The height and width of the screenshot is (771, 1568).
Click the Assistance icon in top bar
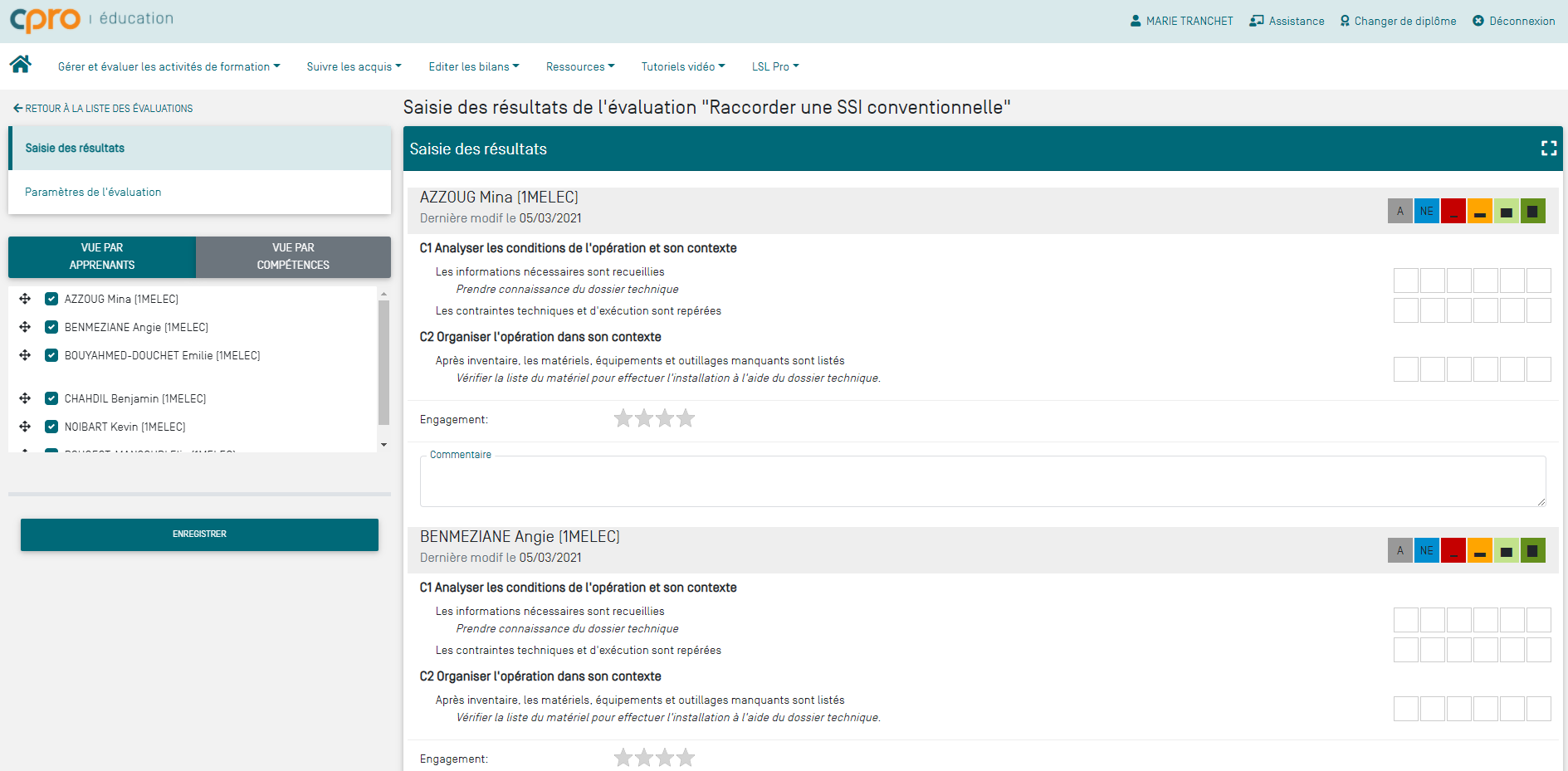[x=1256, y=21]
